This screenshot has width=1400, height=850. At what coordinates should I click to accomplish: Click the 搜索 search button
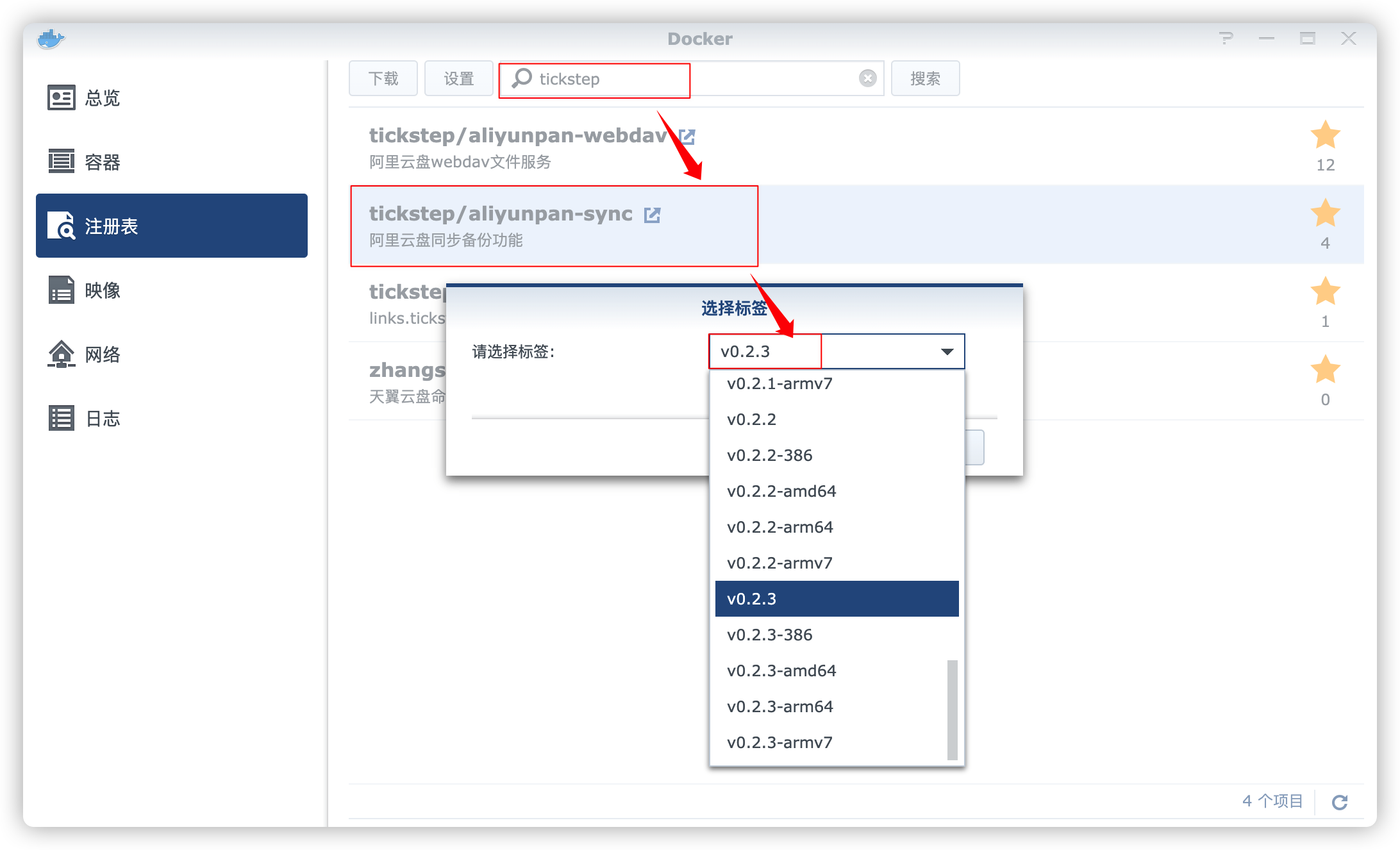(x=925, y=78)
